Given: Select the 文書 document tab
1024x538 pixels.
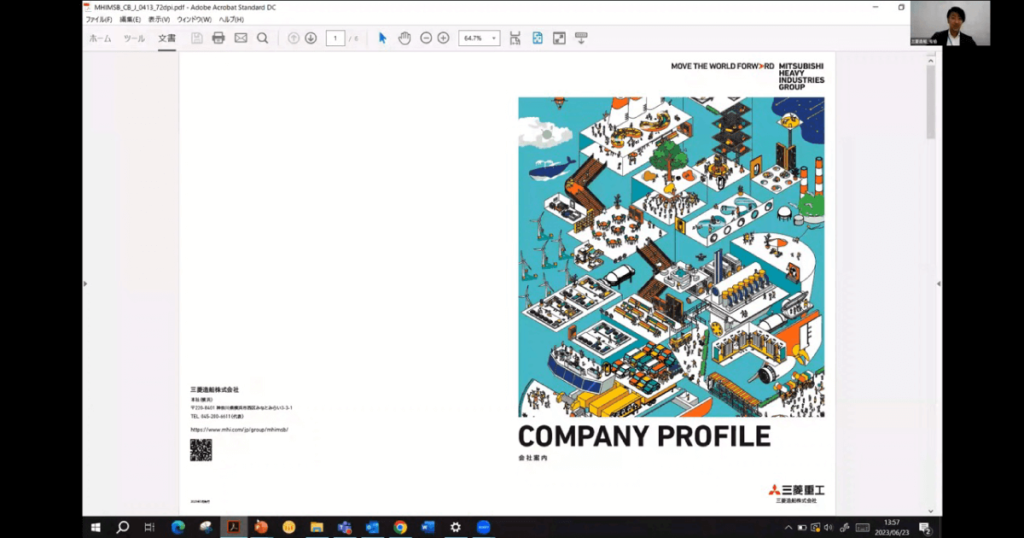Looking at the screenshot, I should click(x=167, y=39).
